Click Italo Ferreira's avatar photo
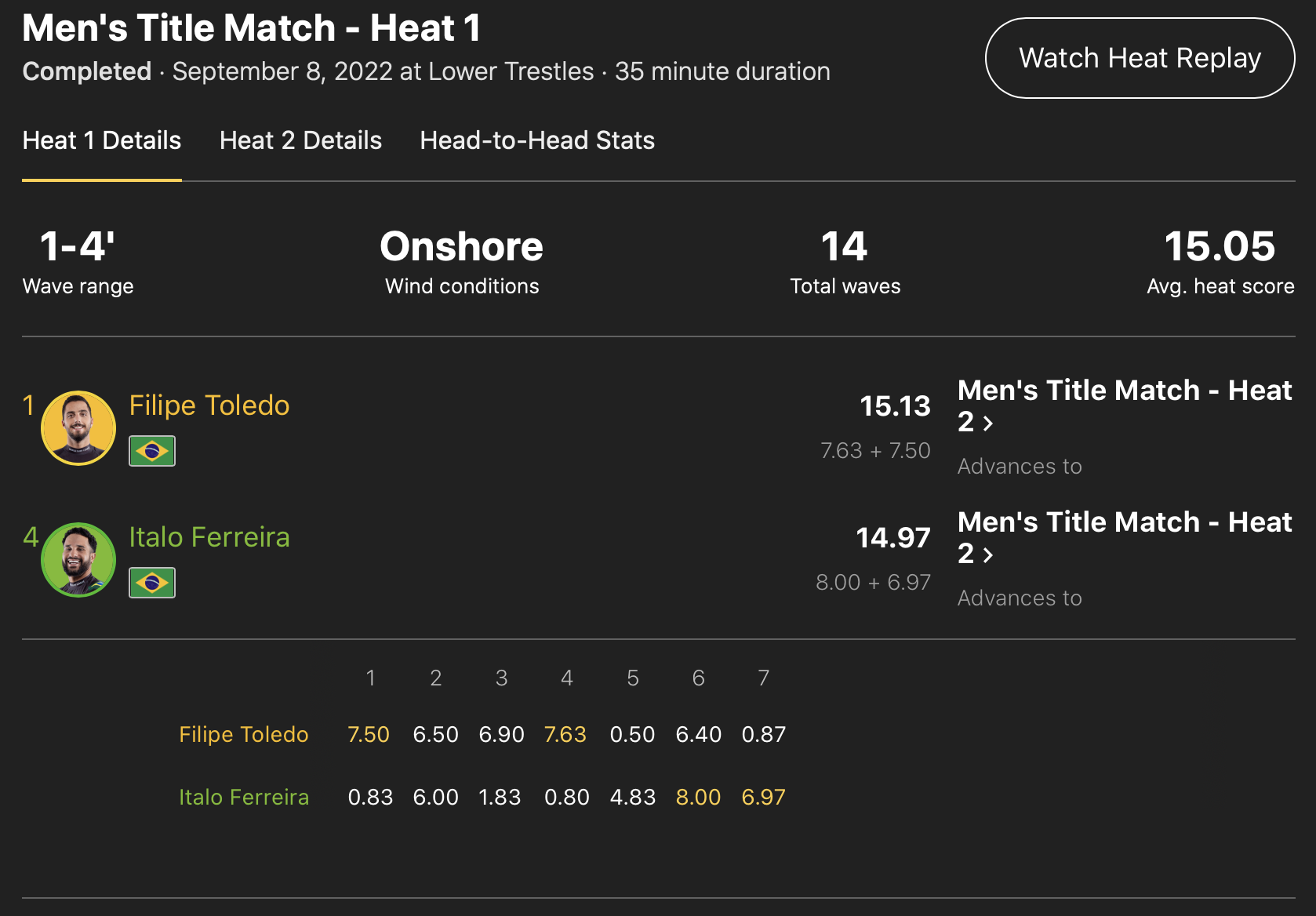Image resolution: width=1316 pixels, height=916 pixels. point(78,560)
